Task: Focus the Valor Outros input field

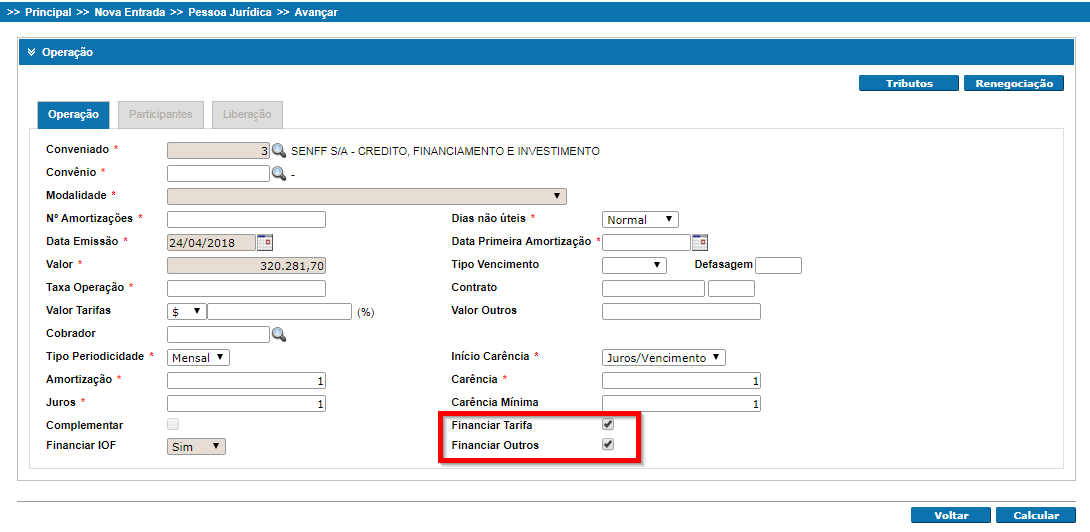Action: pyautogui.click(x=681, y=312)
